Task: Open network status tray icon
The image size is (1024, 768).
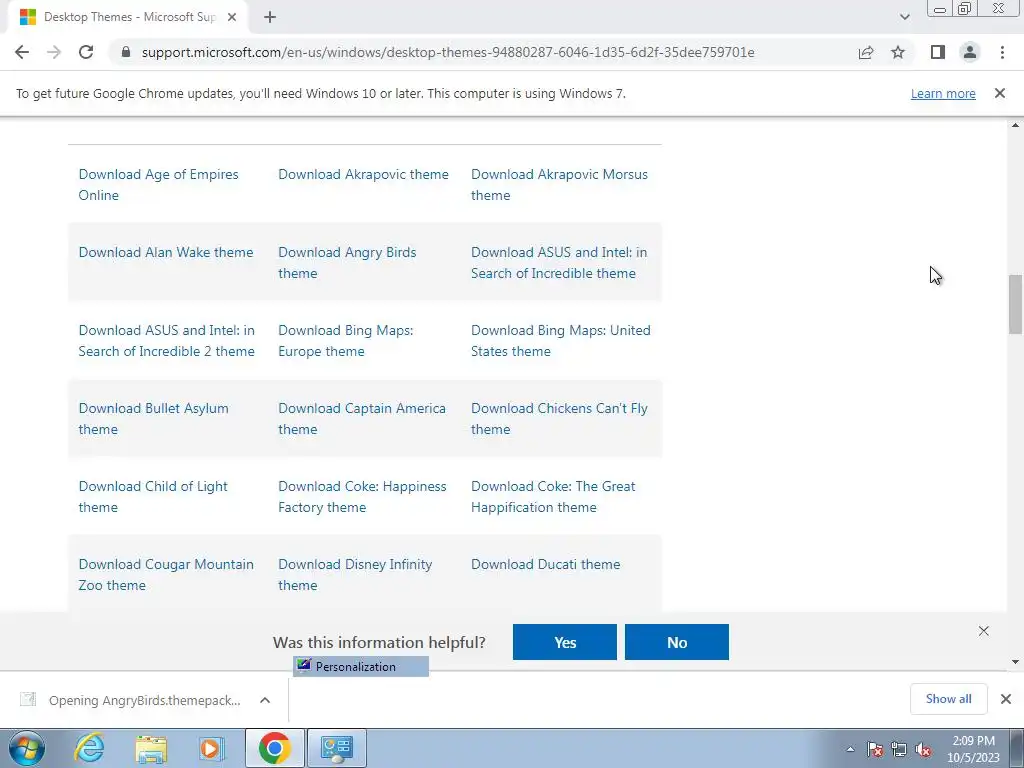Action: 899,749
